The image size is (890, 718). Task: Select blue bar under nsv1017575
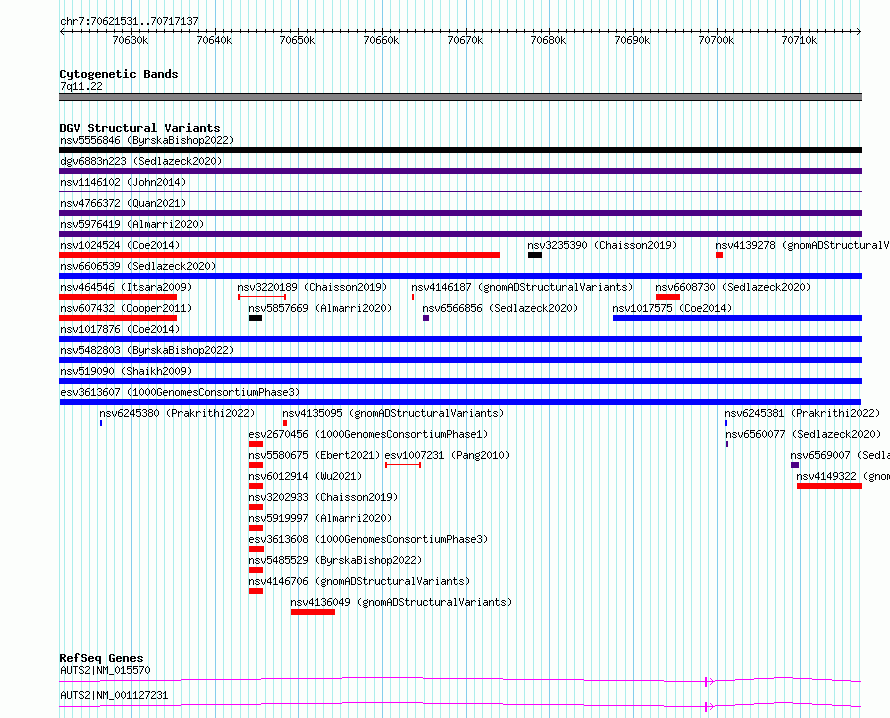[x=737, y=318]
